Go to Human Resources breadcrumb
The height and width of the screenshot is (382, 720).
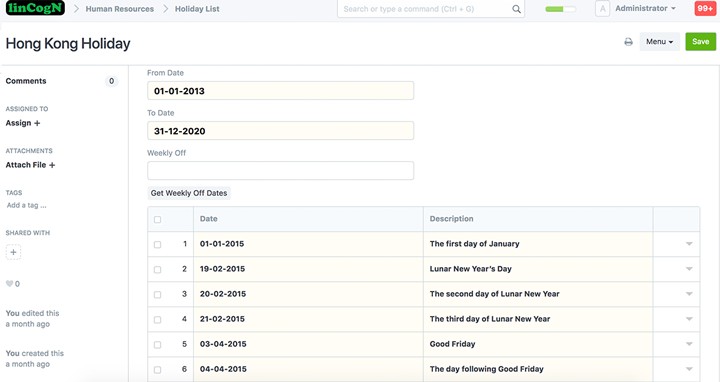coord(119,9)
